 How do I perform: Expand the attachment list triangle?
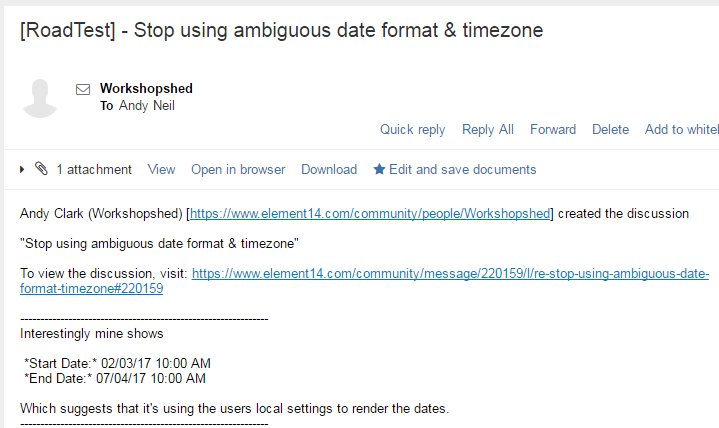click(22, 170)
